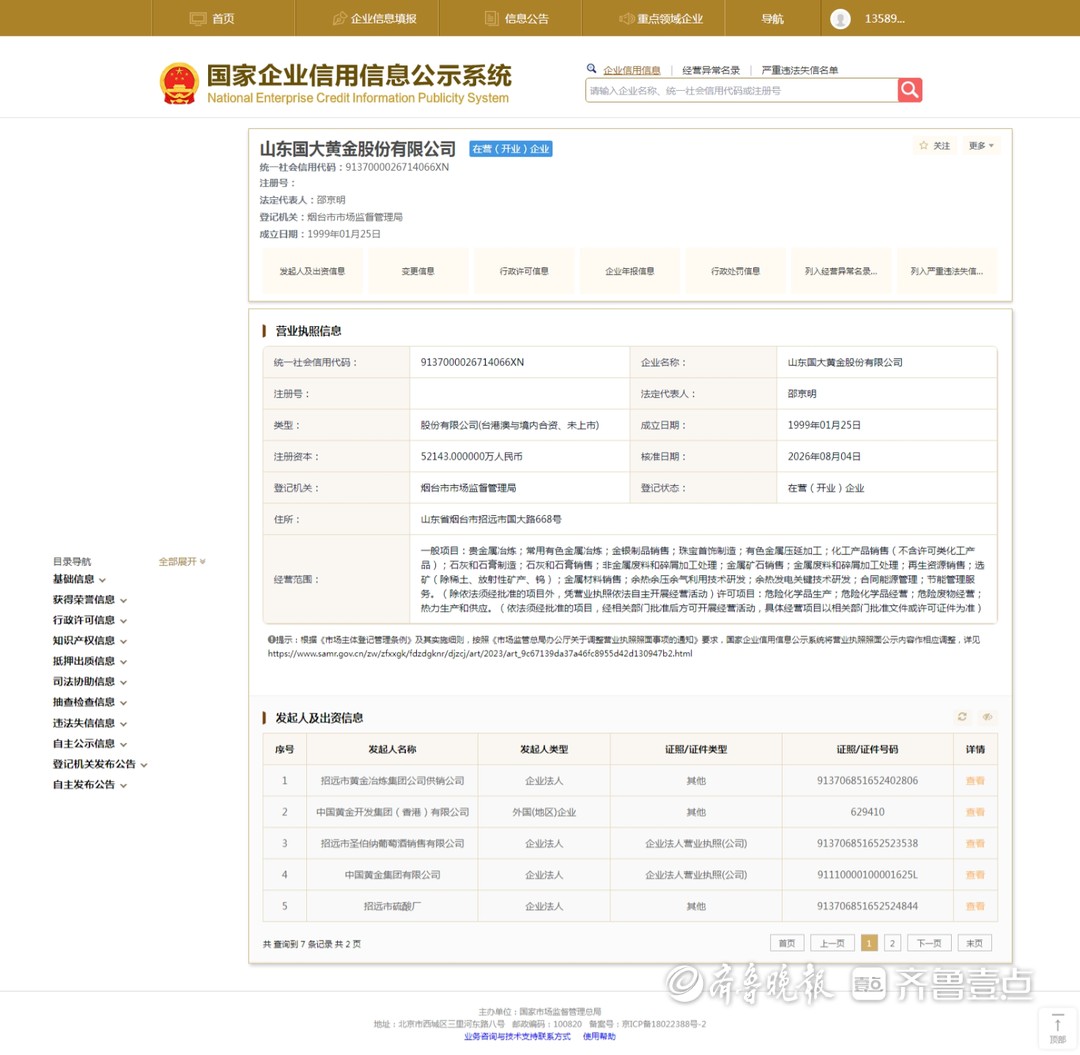
Task: Click page 1 in pagination
Action: click(869, 943)
